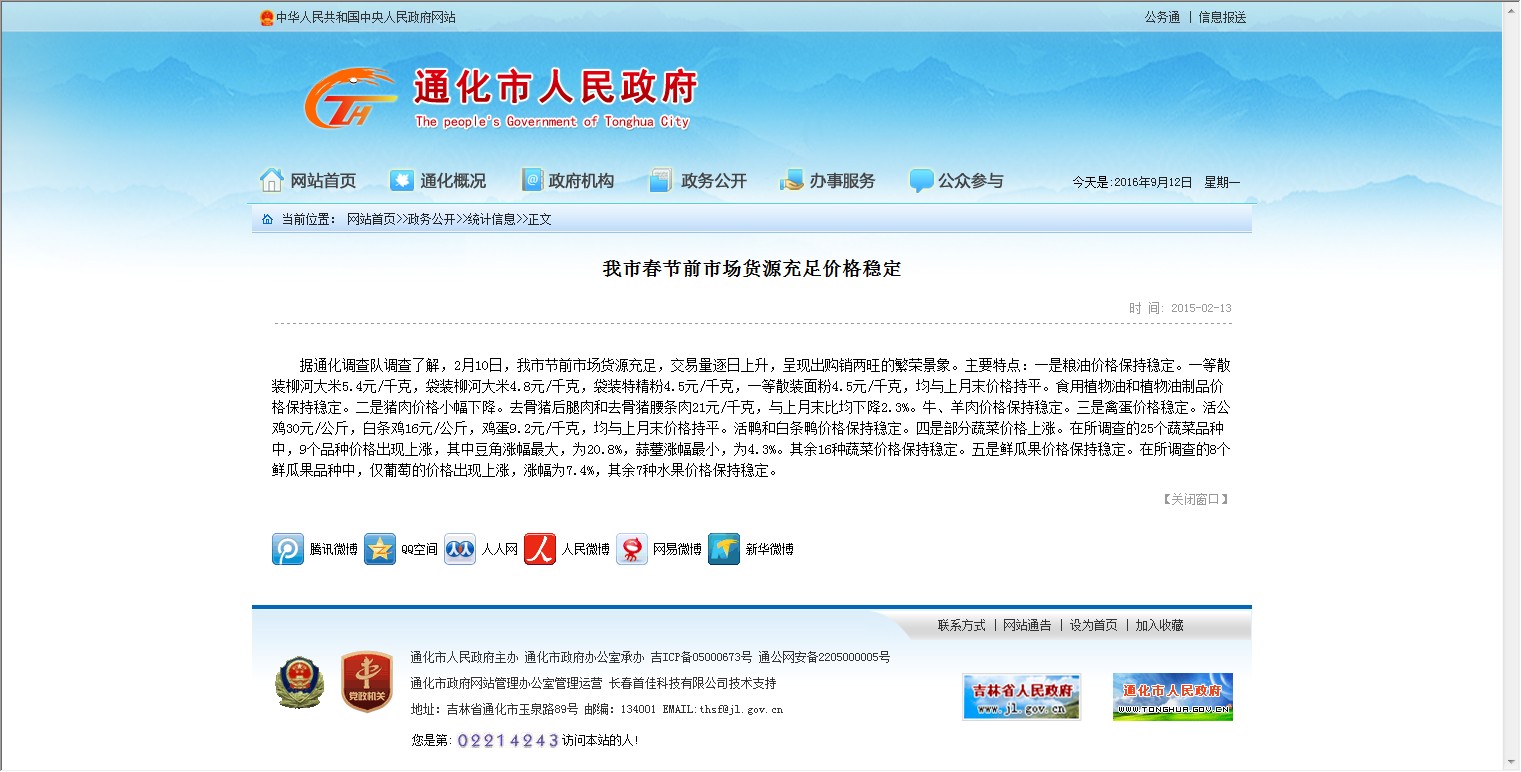Viewport: 1521px width, 772px height.
Task: Click the Tencent Weibo (腾讯微博) share icon
Action: 288,549
